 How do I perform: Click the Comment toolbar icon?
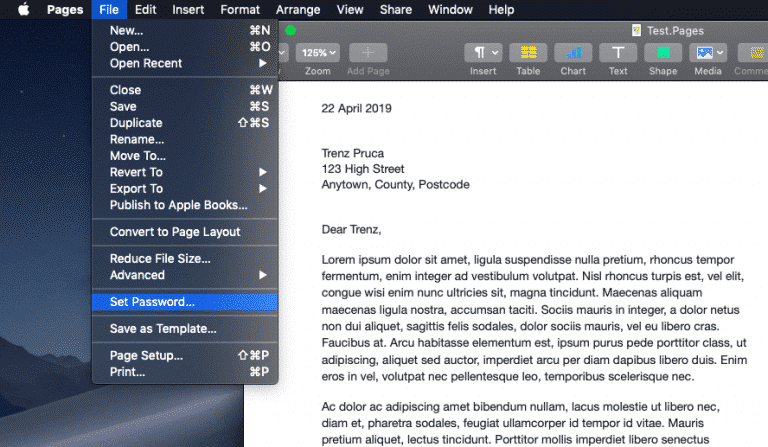(754, 53)
